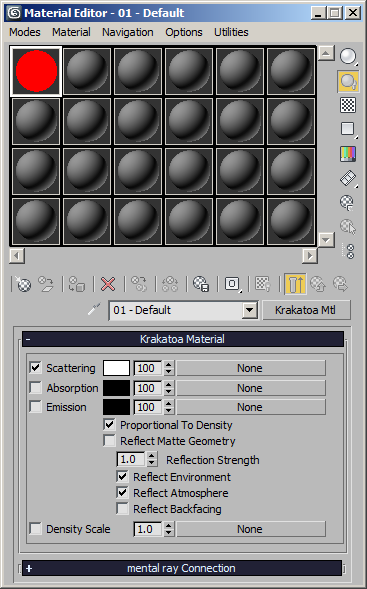Click the Put Material to Scene icon

click(x=45, y=284)
